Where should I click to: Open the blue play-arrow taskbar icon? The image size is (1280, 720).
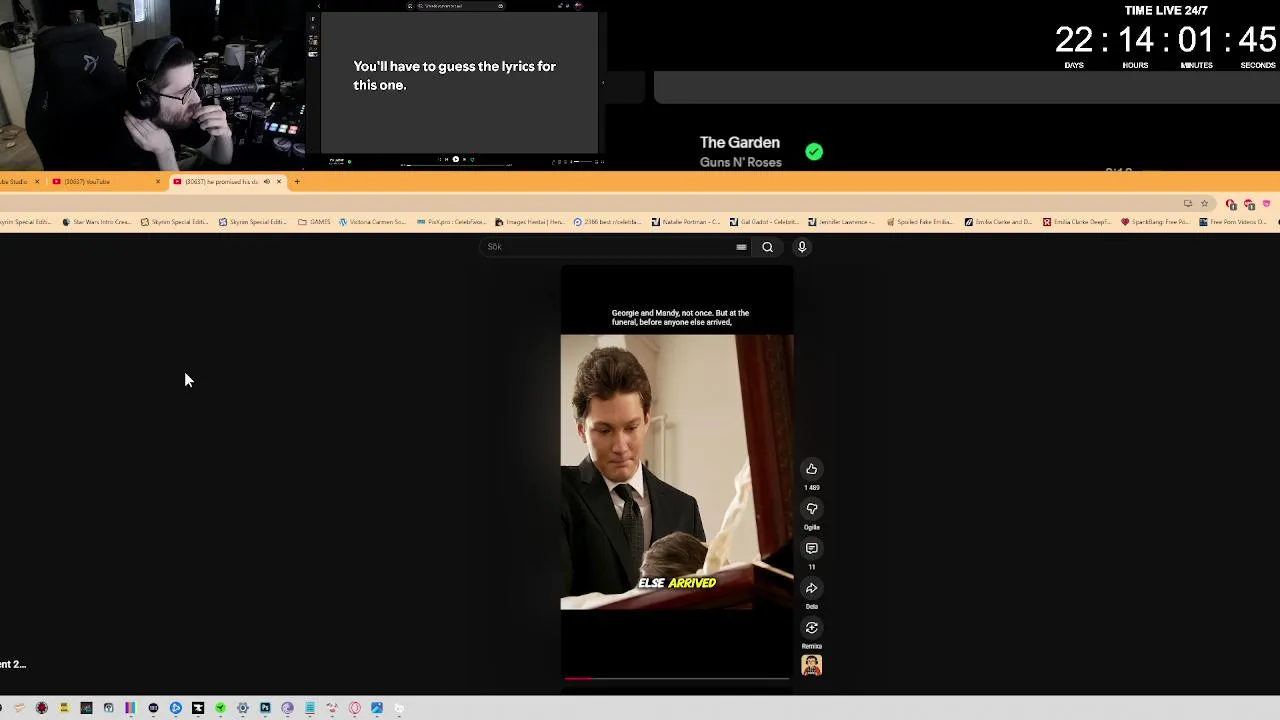pos(176,708)
